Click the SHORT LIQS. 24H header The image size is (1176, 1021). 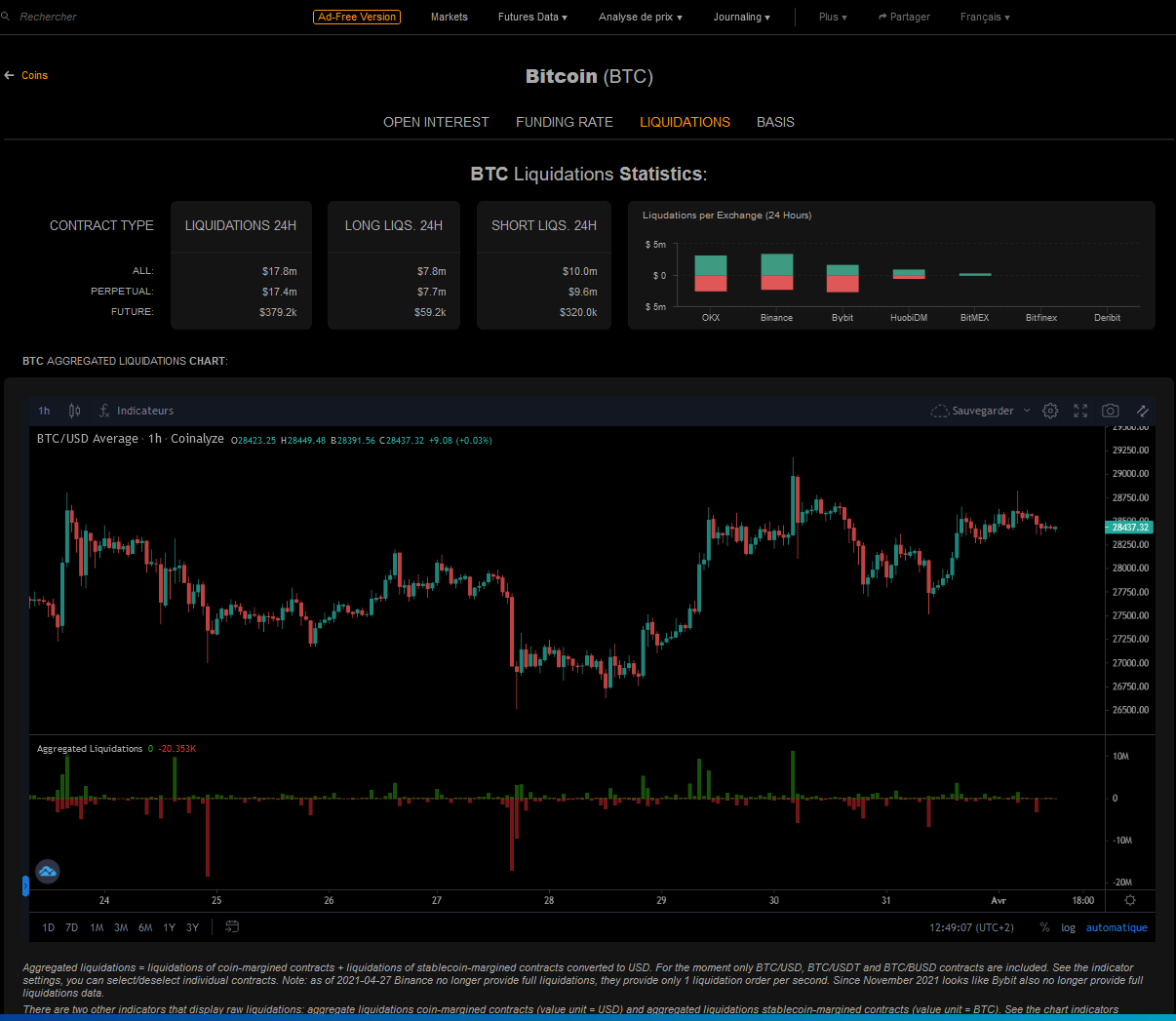(x=544, y=225)
